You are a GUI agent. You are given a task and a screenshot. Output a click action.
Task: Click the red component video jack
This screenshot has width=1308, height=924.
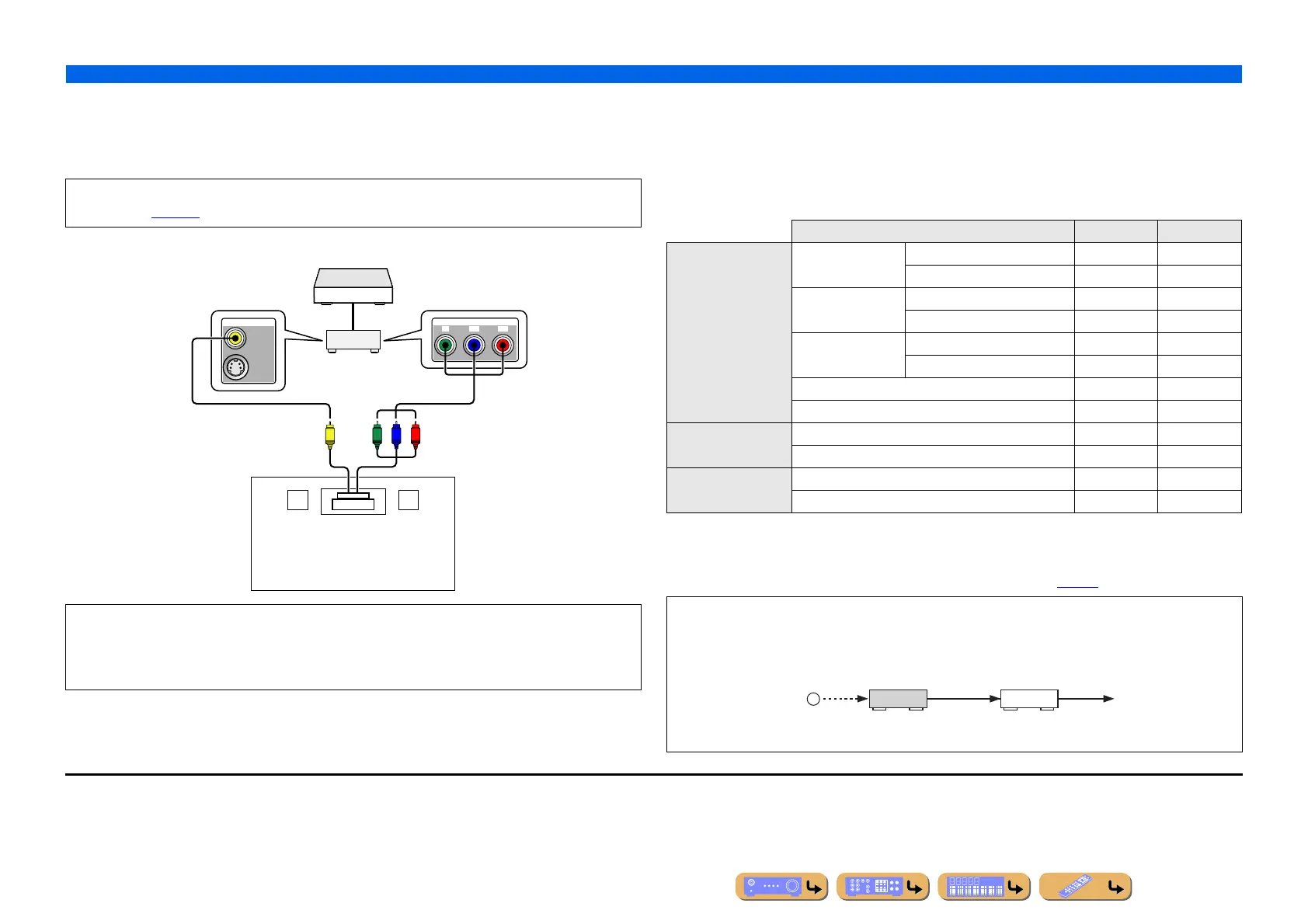pos(503,346)
